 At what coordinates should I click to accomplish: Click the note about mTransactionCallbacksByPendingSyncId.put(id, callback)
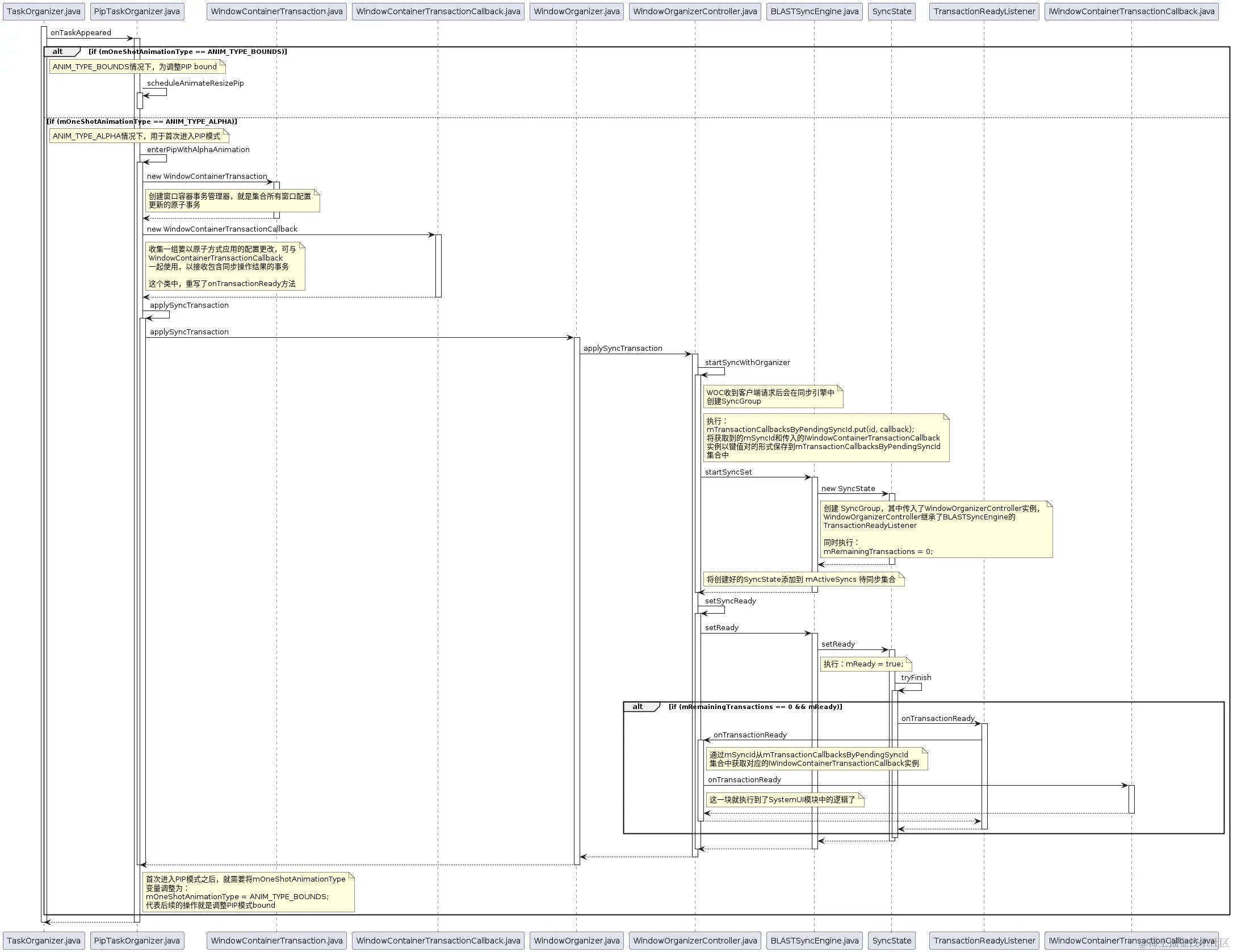coord(826,438)
